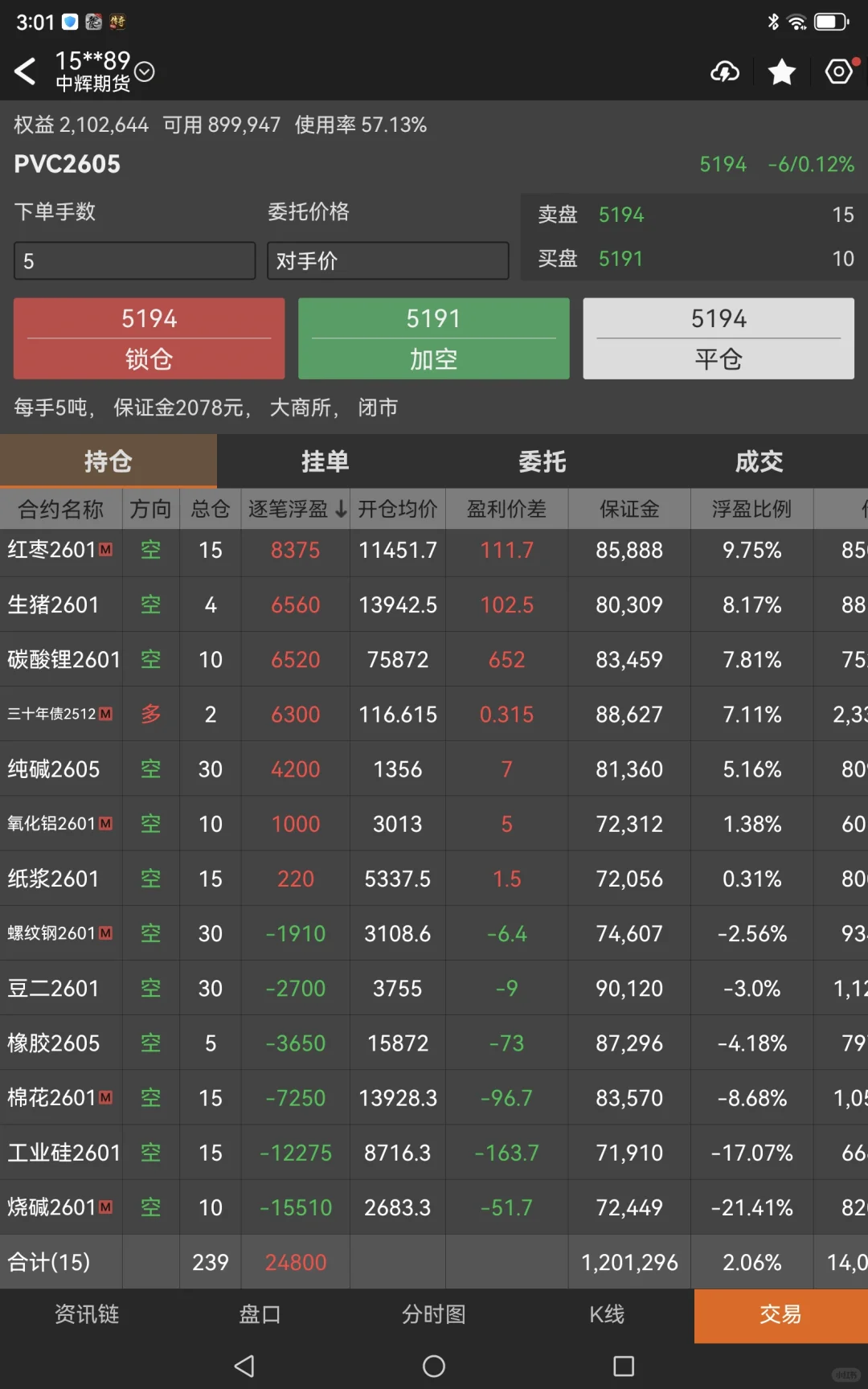Open the 盘口 bottom tab
The height and width of the screenshot is (1389, 868).
[260, 1314]
